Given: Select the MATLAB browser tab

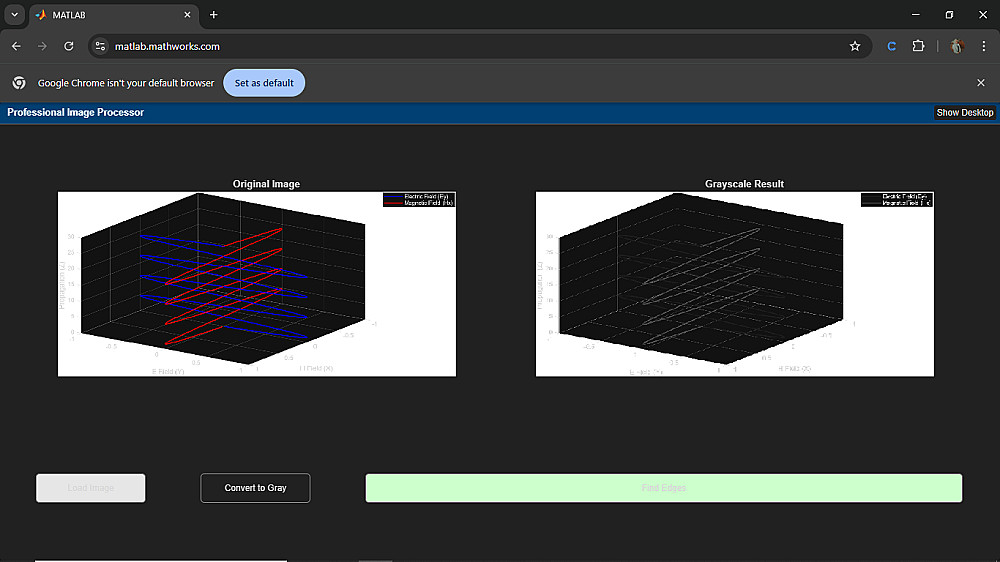Looking at the screenshot, I should click(114, 15).
